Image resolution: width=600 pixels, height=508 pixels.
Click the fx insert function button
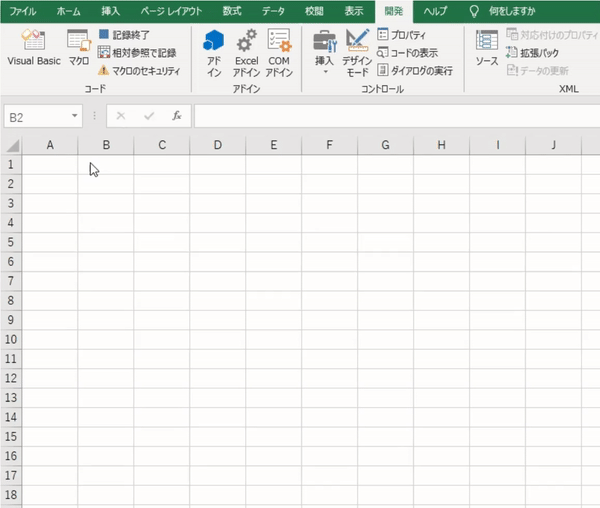(176, 116)
